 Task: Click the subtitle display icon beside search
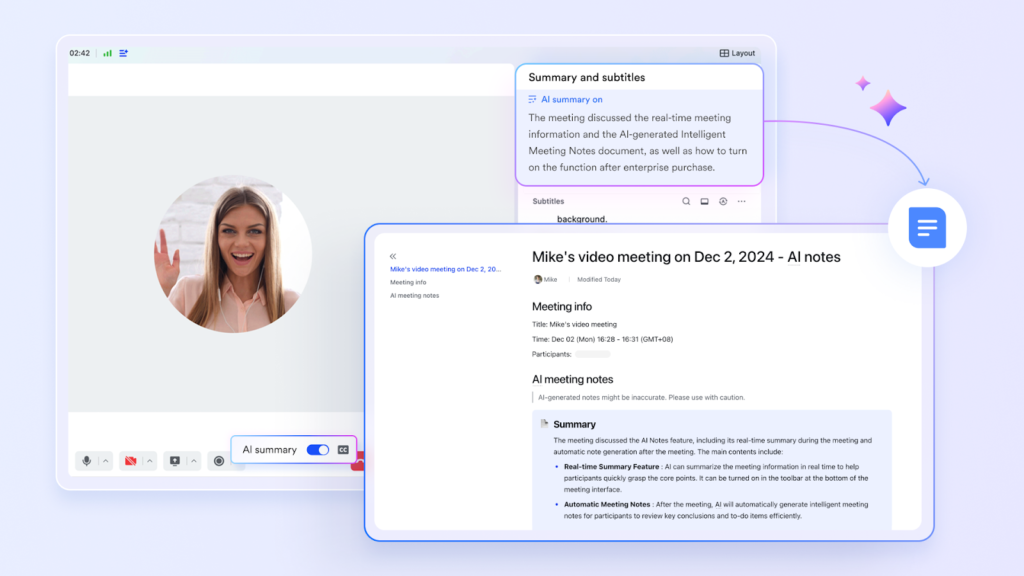[x=704, y=201]
